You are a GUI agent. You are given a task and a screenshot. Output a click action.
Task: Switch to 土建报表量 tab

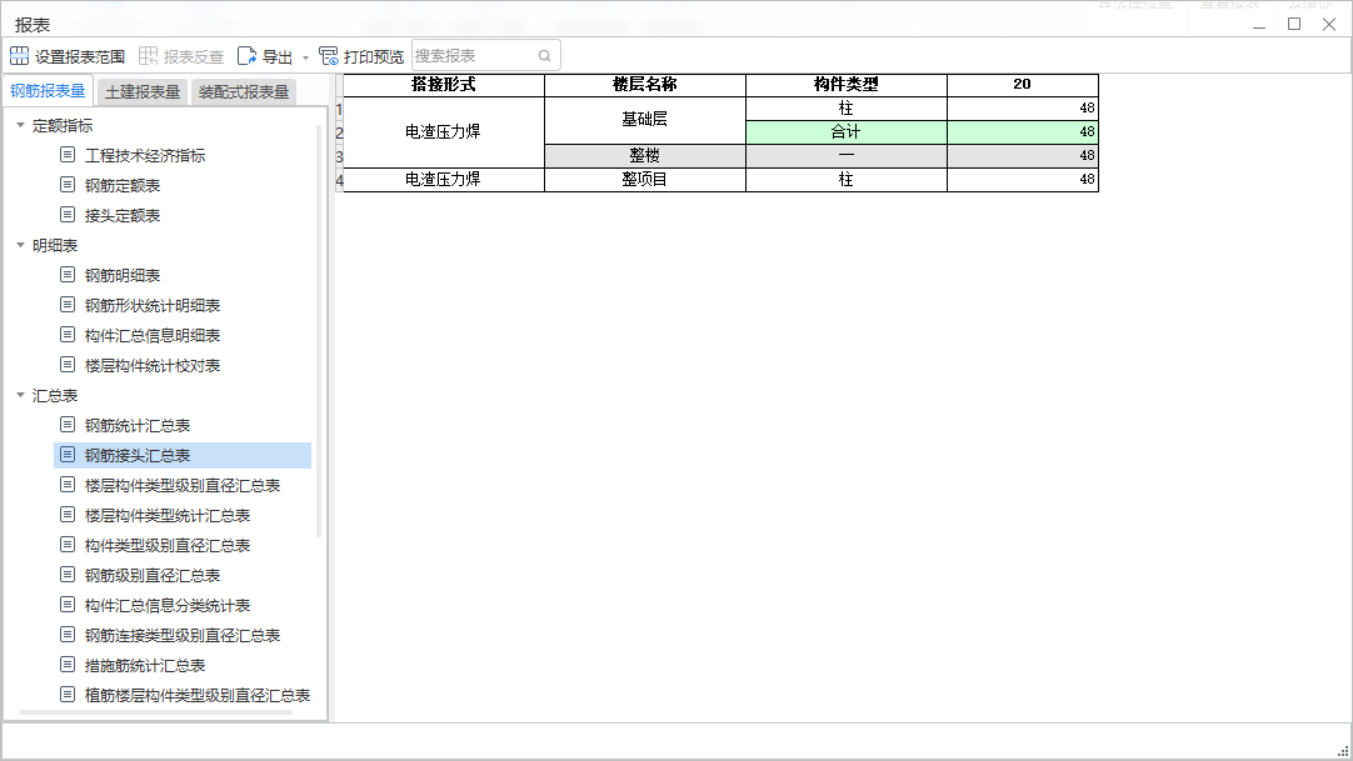(x=143, y=92)
